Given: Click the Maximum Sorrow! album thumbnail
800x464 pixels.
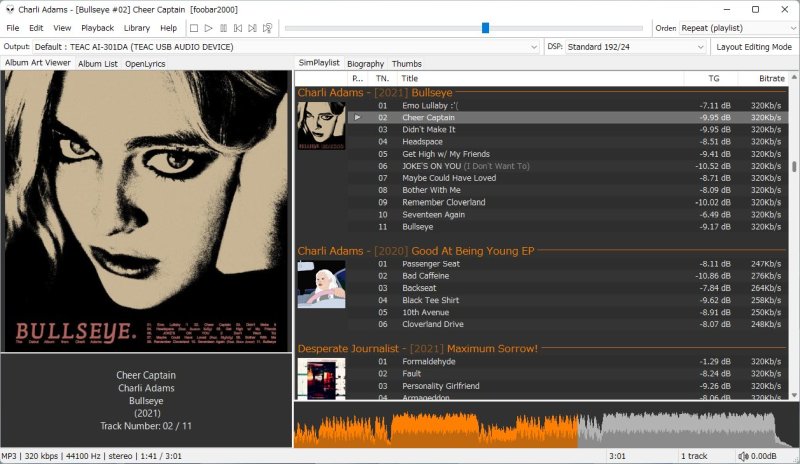Looking at the screenshot, I should tap(321, 379).
